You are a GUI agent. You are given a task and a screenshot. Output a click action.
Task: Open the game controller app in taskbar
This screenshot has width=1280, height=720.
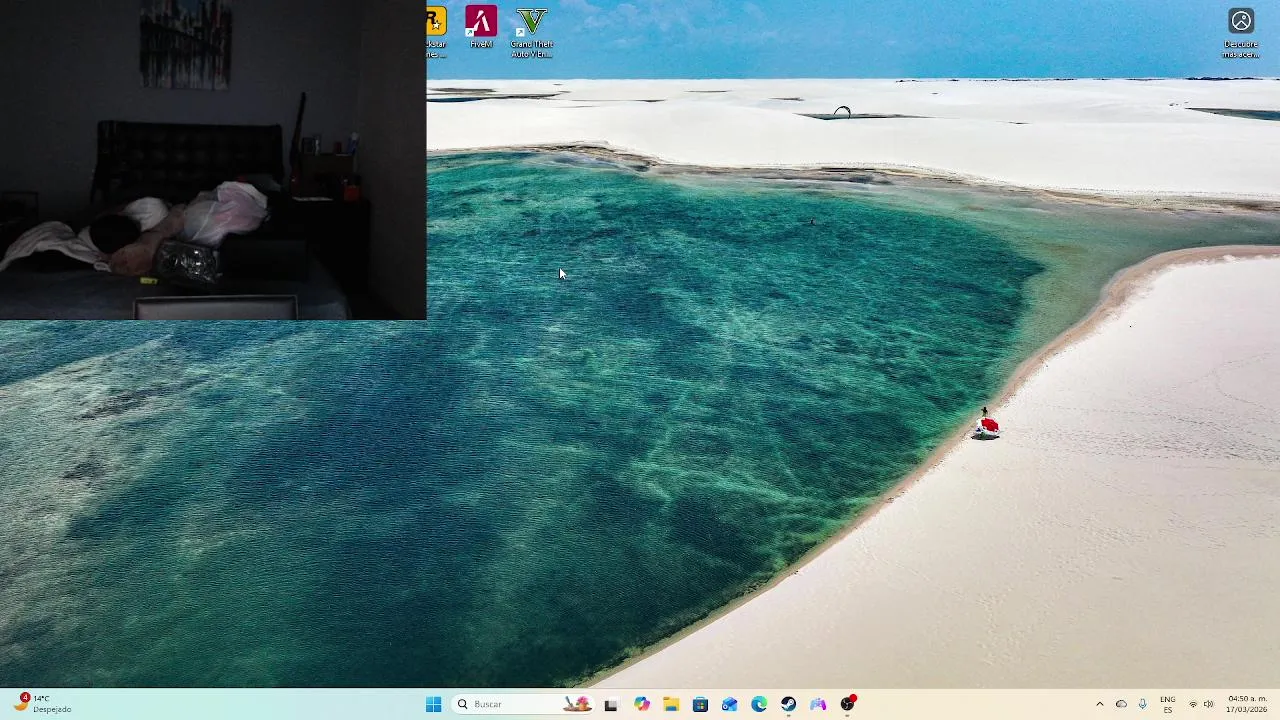[x=818, y=704]
